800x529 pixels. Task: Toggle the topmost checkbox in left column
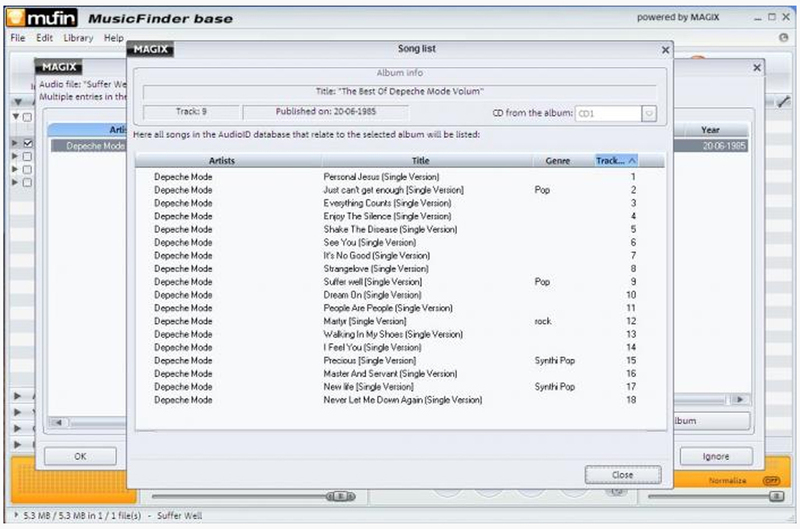(x=28, y=117)
